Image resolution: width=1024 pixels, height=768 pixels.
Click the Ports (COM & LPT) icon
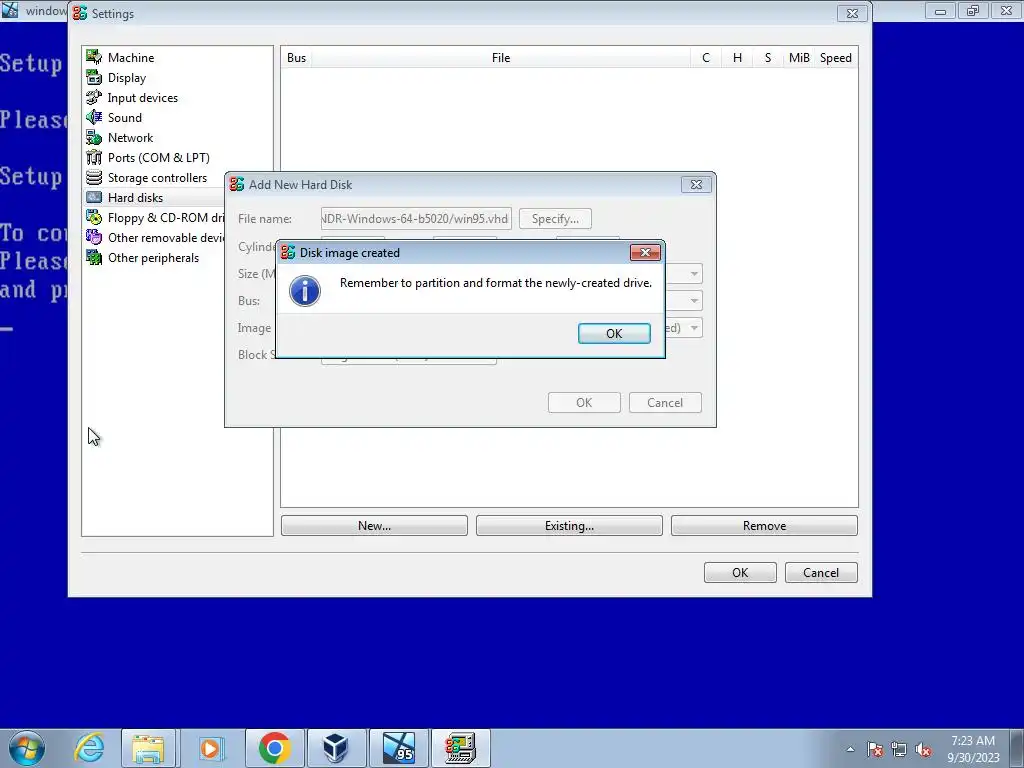[94, 157]
